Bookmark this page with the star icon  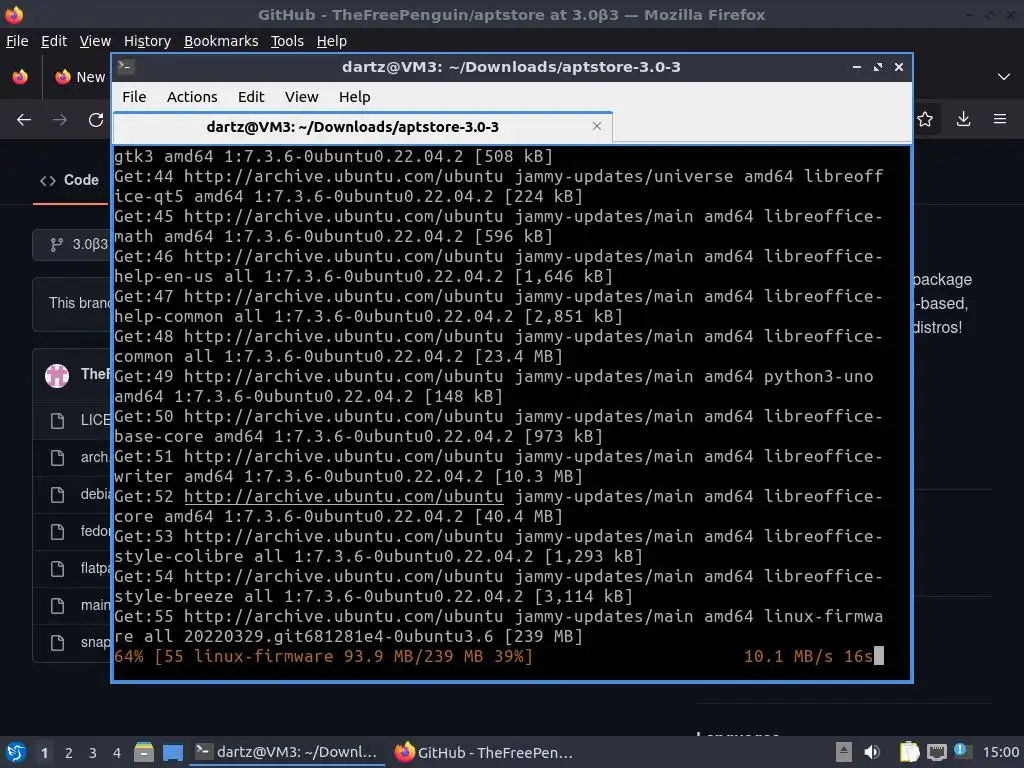(925, 119)
